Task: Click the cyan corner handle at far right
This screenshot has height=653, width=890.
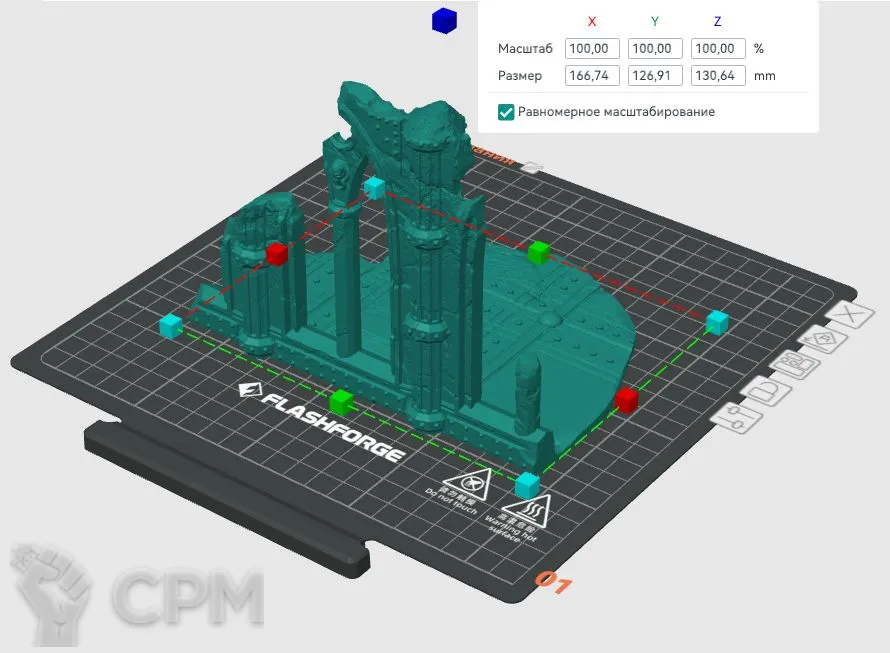Action: pos(717,322)
